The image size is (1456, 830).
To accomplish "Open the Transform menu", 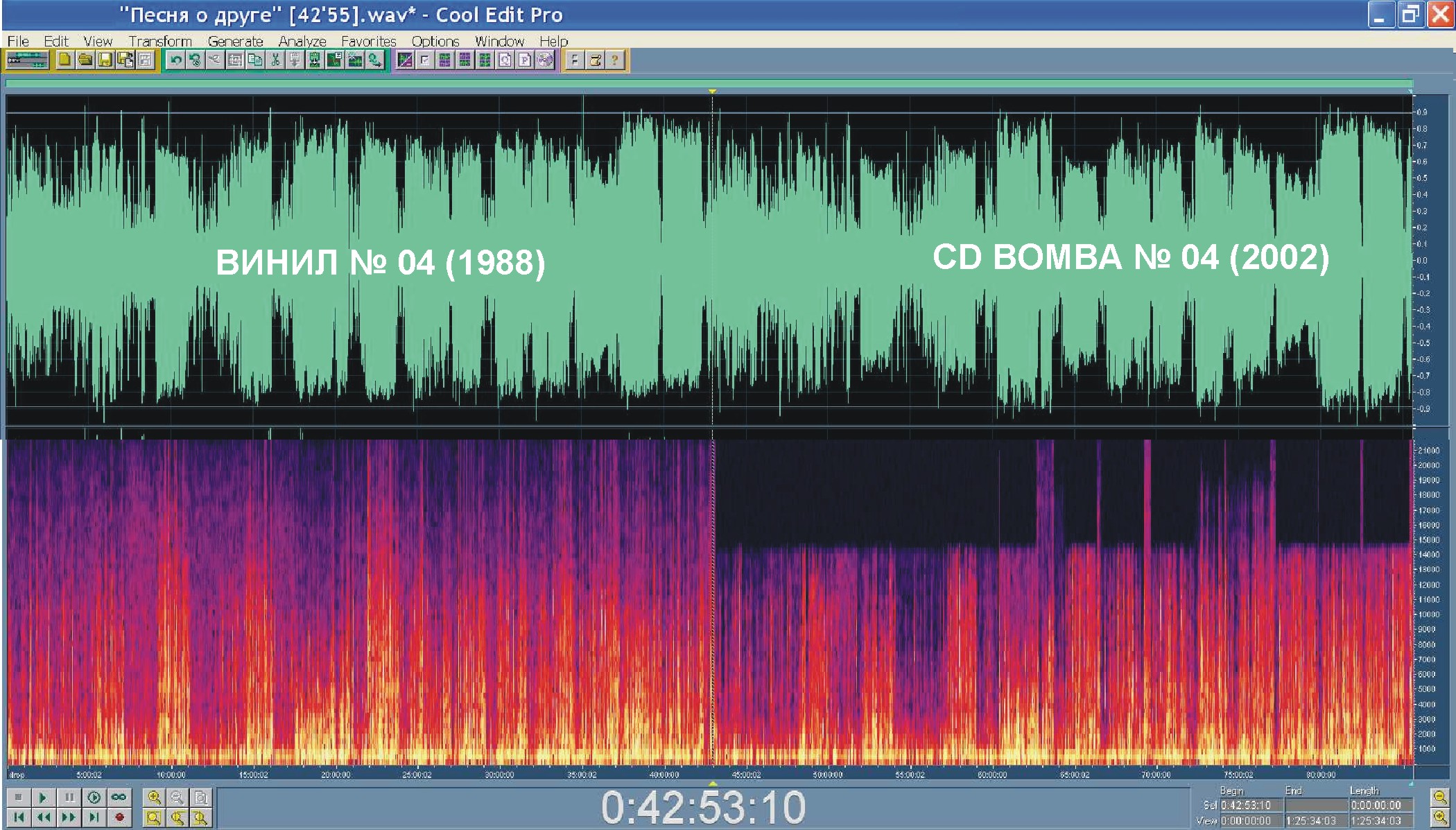I will (x=160, y=41).
